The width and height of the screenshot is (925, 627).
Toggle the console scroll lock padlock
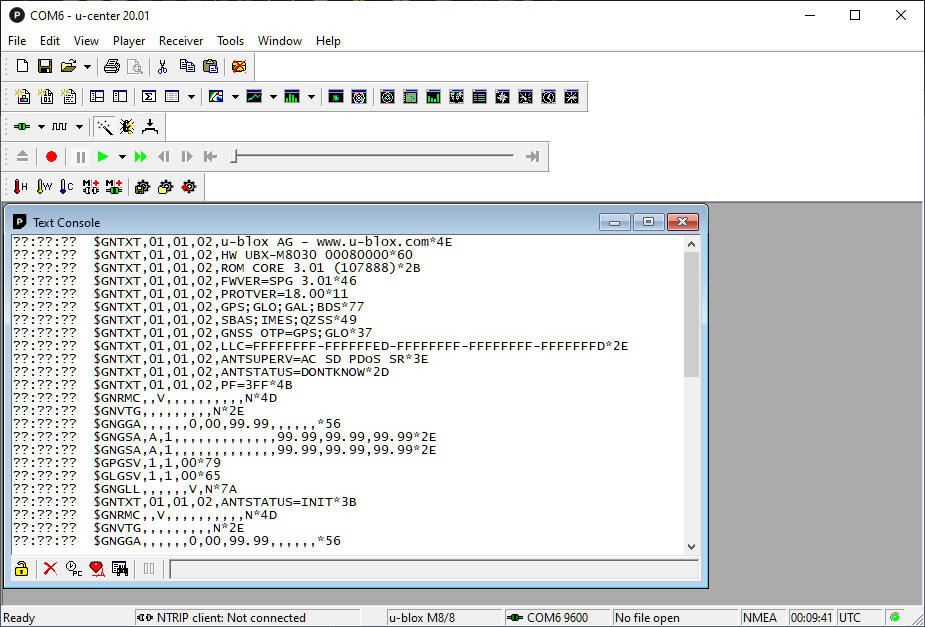click(x=21, y=569)
